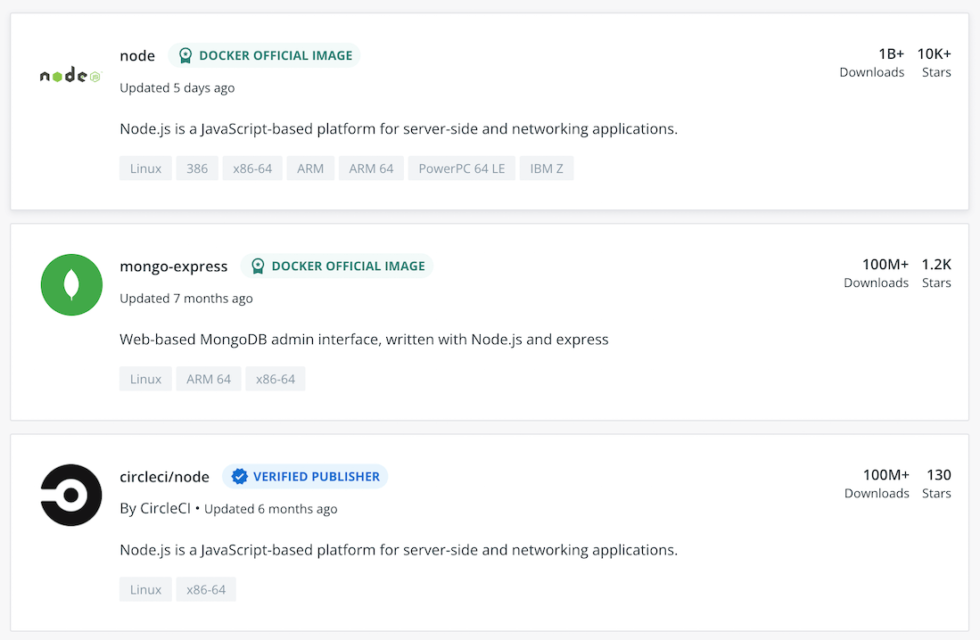Click the Verified Publisher checkmark badge

pos(305,476)
